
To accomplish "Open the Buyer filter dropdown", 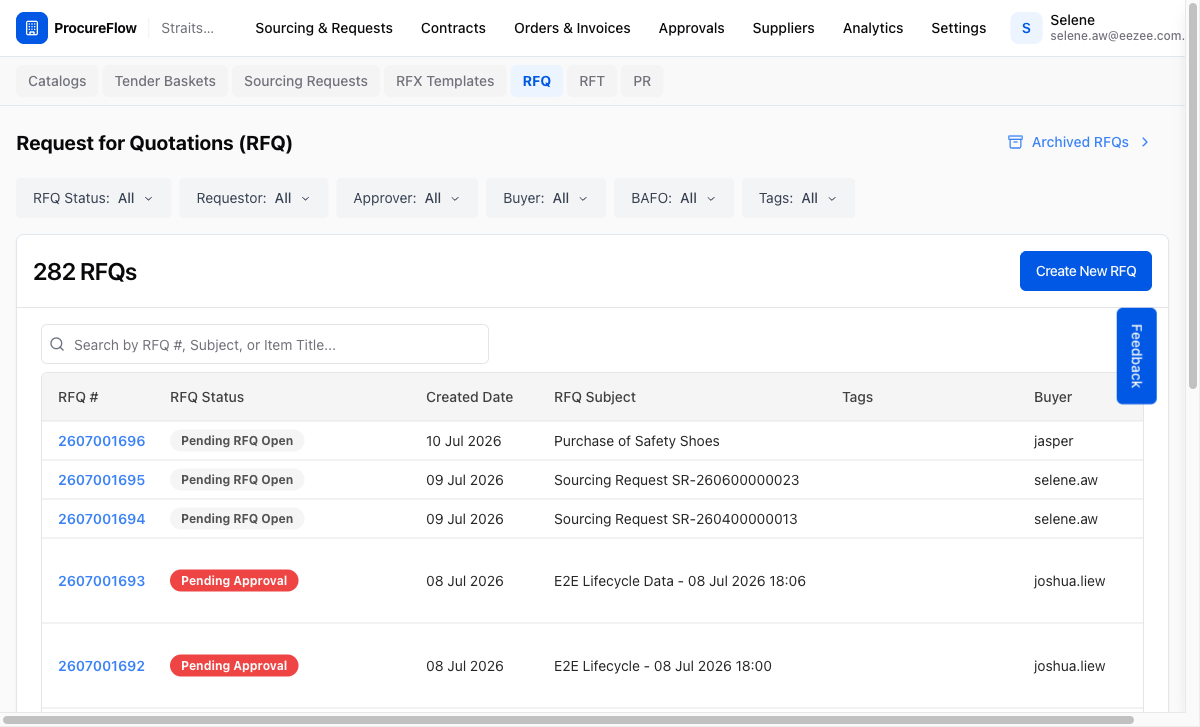I will tap(546, 198).
